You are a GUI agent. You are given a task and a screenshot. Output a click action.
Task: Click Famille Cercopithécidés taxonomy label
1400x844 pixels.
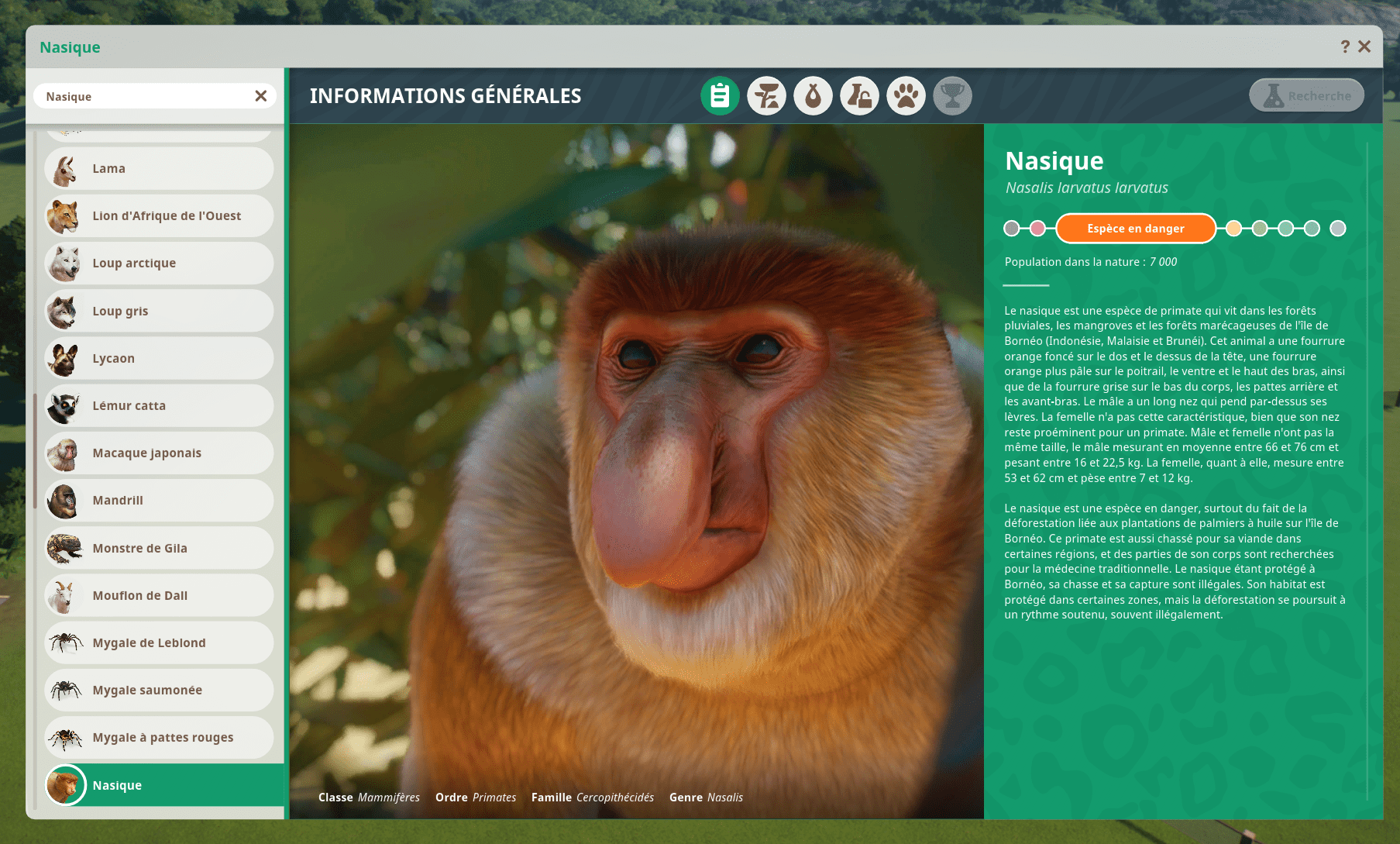coord(593,797)
